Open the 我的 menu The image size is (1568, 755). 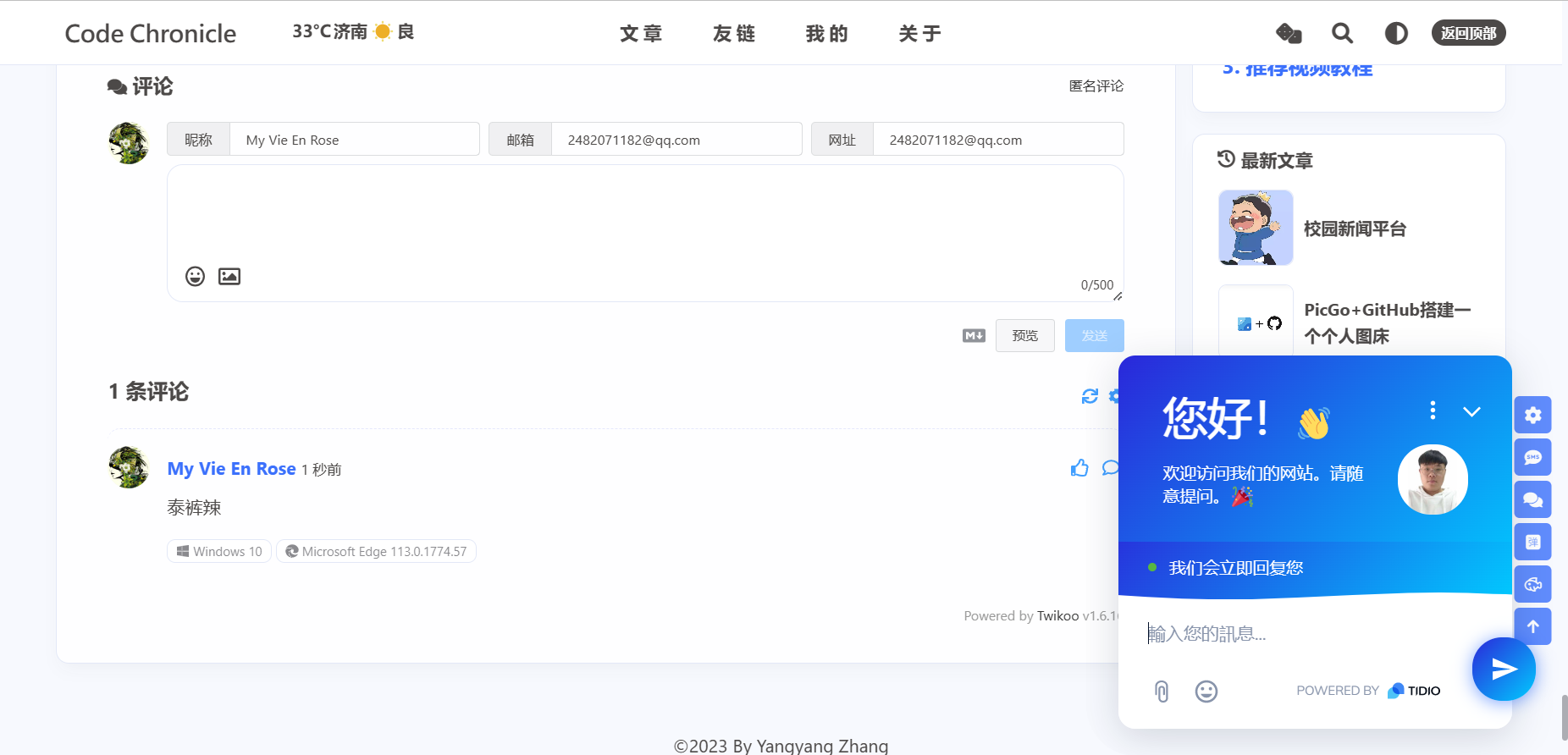827,33
